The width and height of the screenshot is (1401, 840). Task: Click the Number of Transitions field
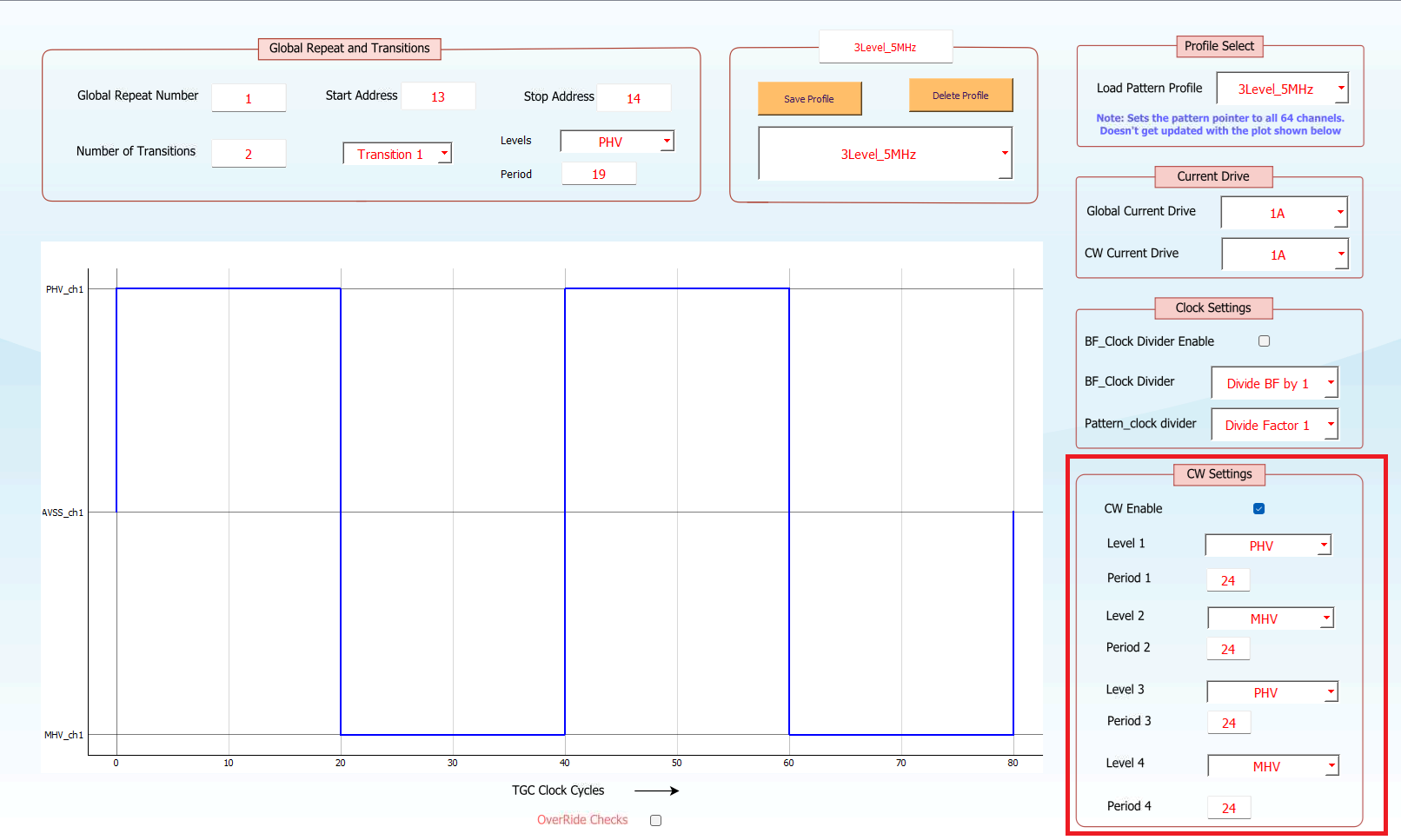(249, 154)
